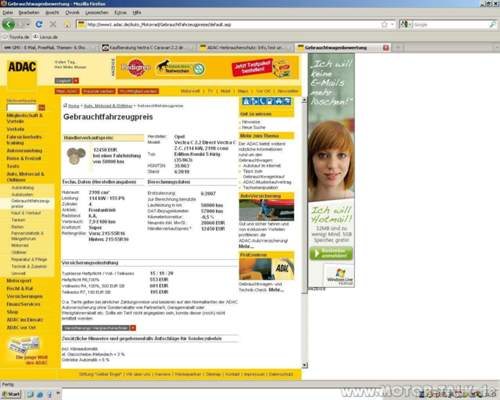Stop loading using the X toolbar icon
Screen dimensions: 500x400
click(x=53, y=24)
